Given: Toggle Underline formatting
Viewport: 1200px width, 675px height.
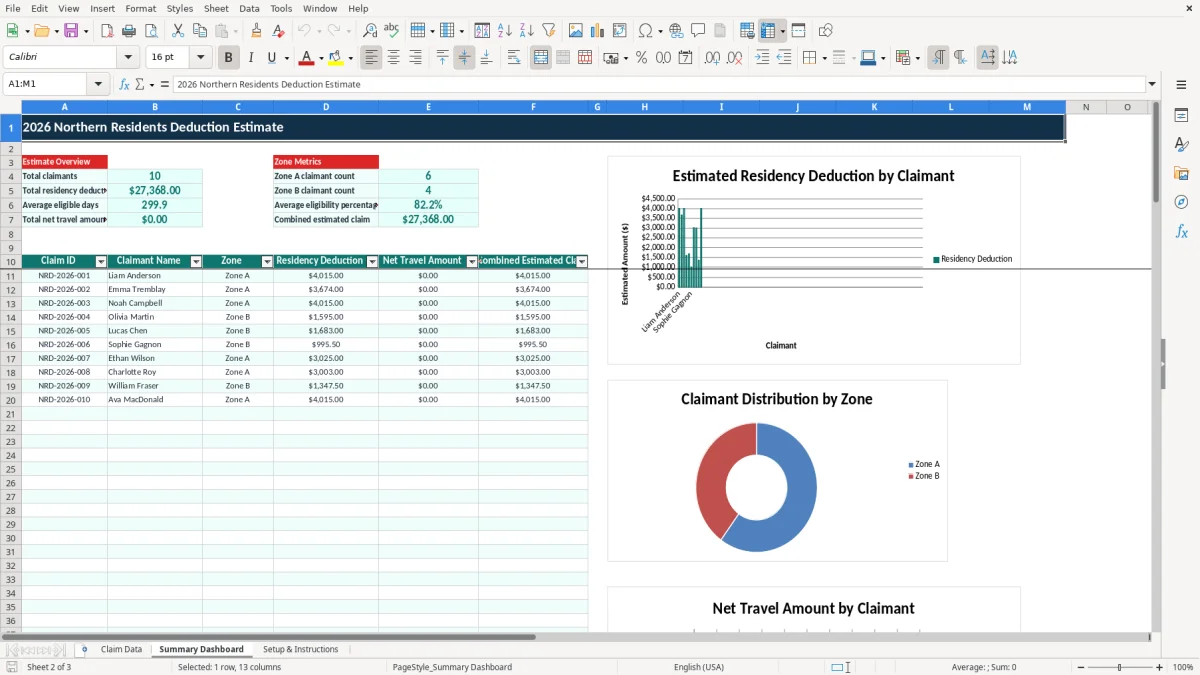Looking at the screenshot, I should [271, 58].
